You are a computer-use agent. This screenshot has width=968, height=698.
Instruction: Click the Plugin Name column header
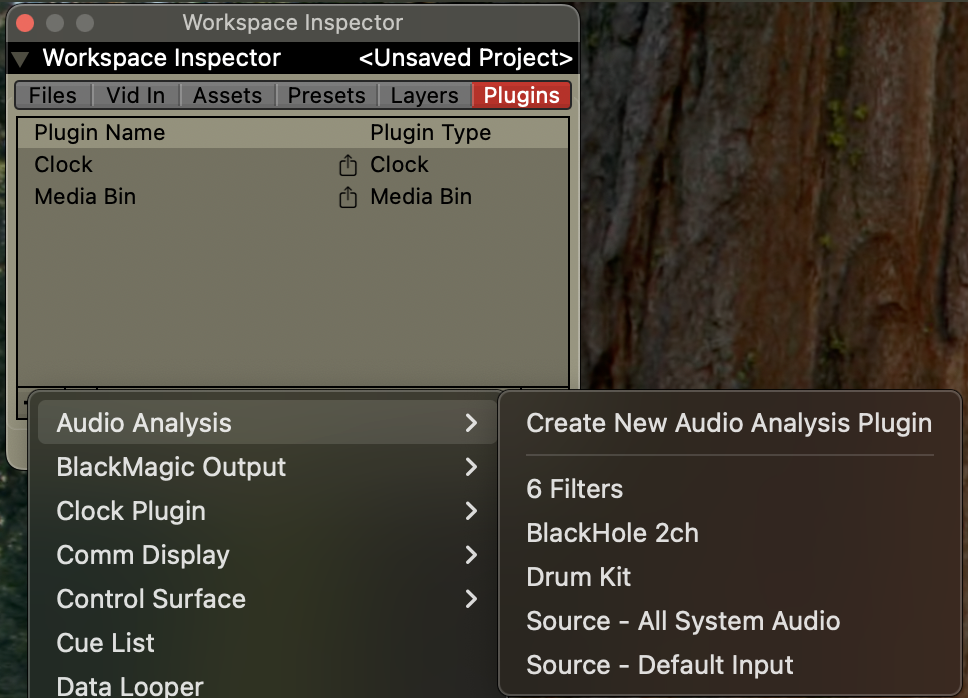[x=100, y=133]
